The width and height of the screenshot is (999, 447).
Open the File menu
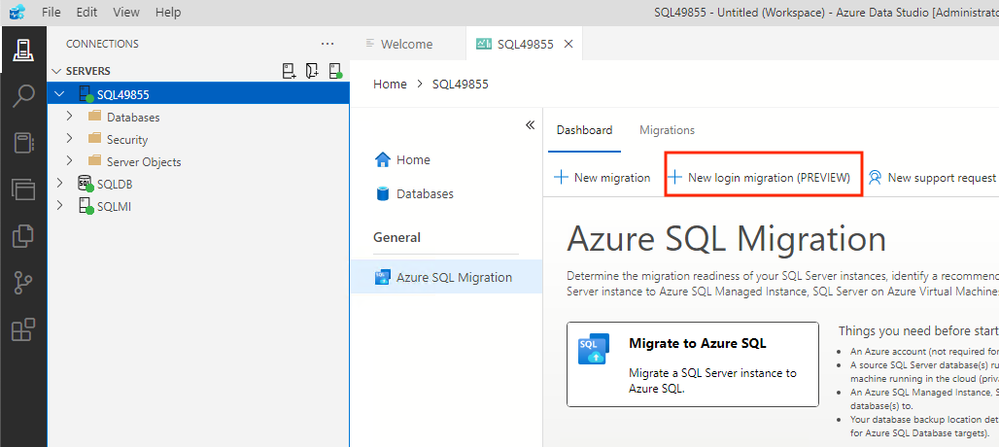point(51,12)
